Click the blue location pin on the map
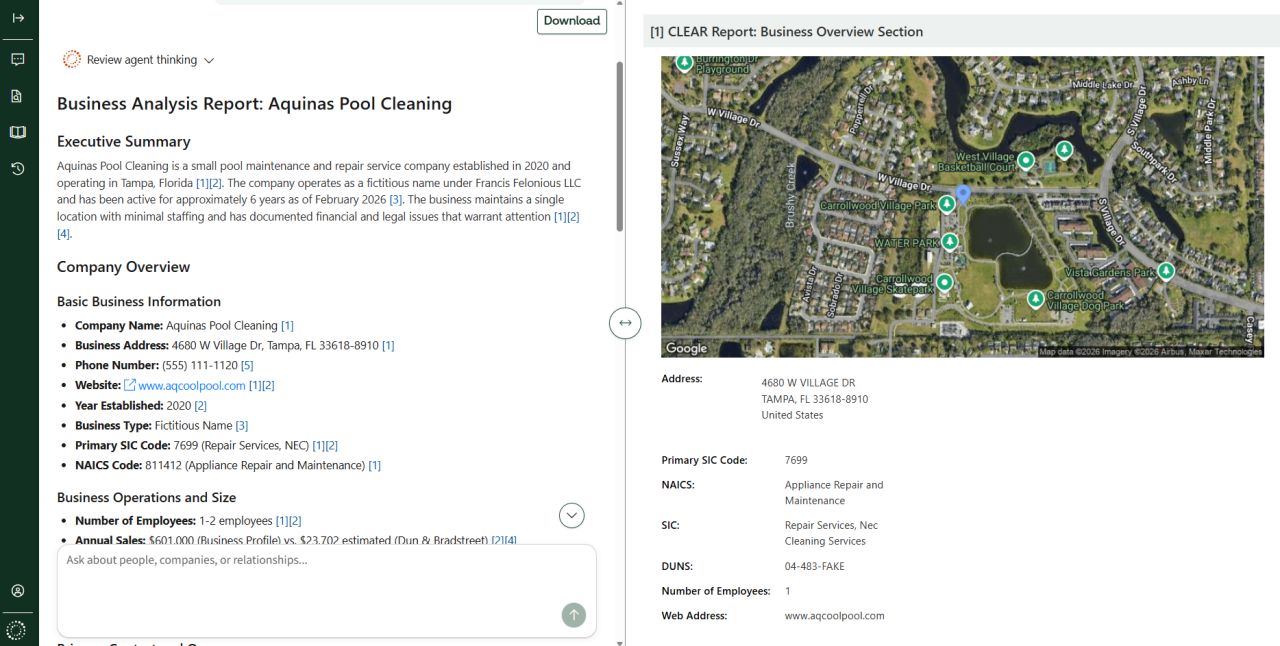 click(963, 194)
